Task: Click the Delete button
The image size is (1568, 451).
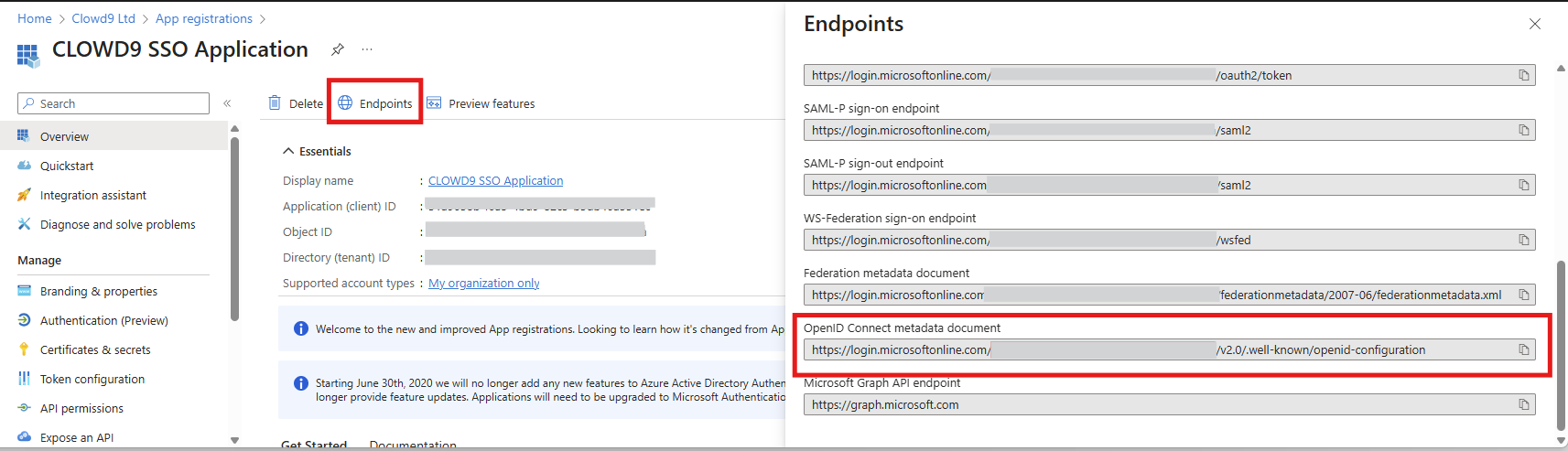Action: point(296,103)
